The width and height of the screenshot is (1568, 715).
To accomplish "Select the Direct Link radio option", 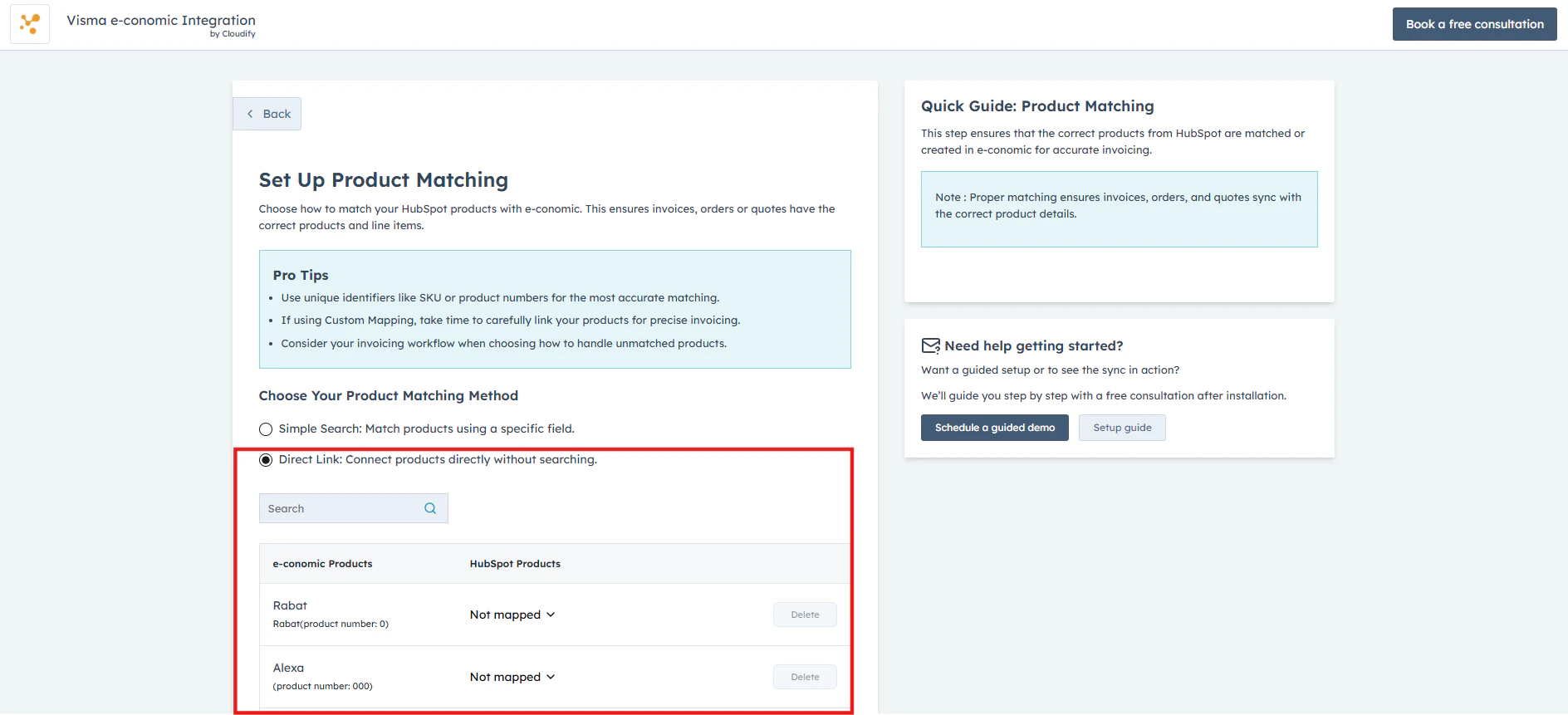I will click(266, 460).
